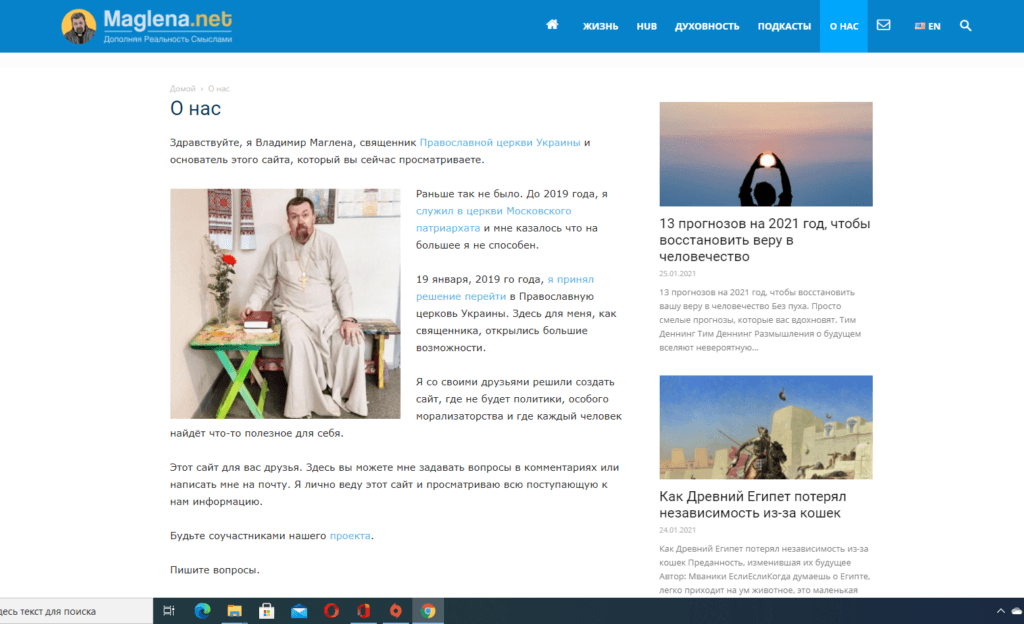Click the Home icon in navigation bar
The width and height of the screenshot is (1024, 624).
click(x=552, y=25)
